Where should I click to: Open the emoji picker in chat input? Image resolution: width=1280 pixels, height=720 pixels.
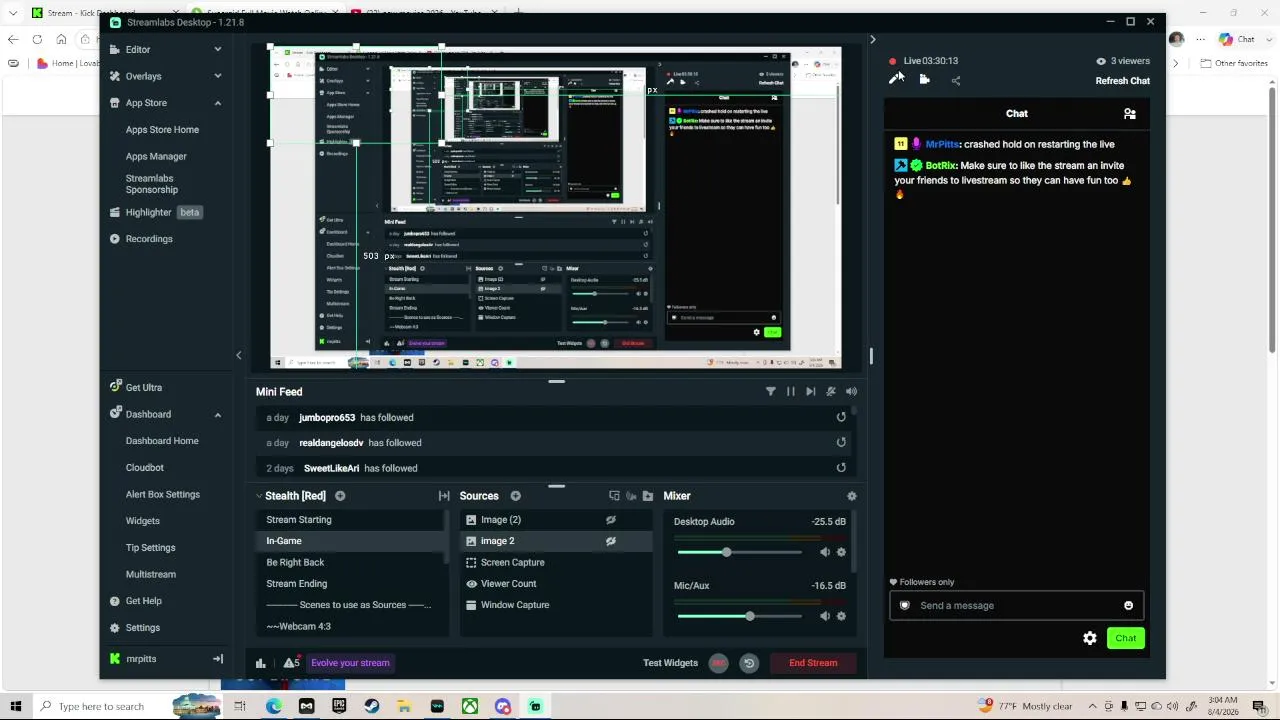[x=1129, y=605]
